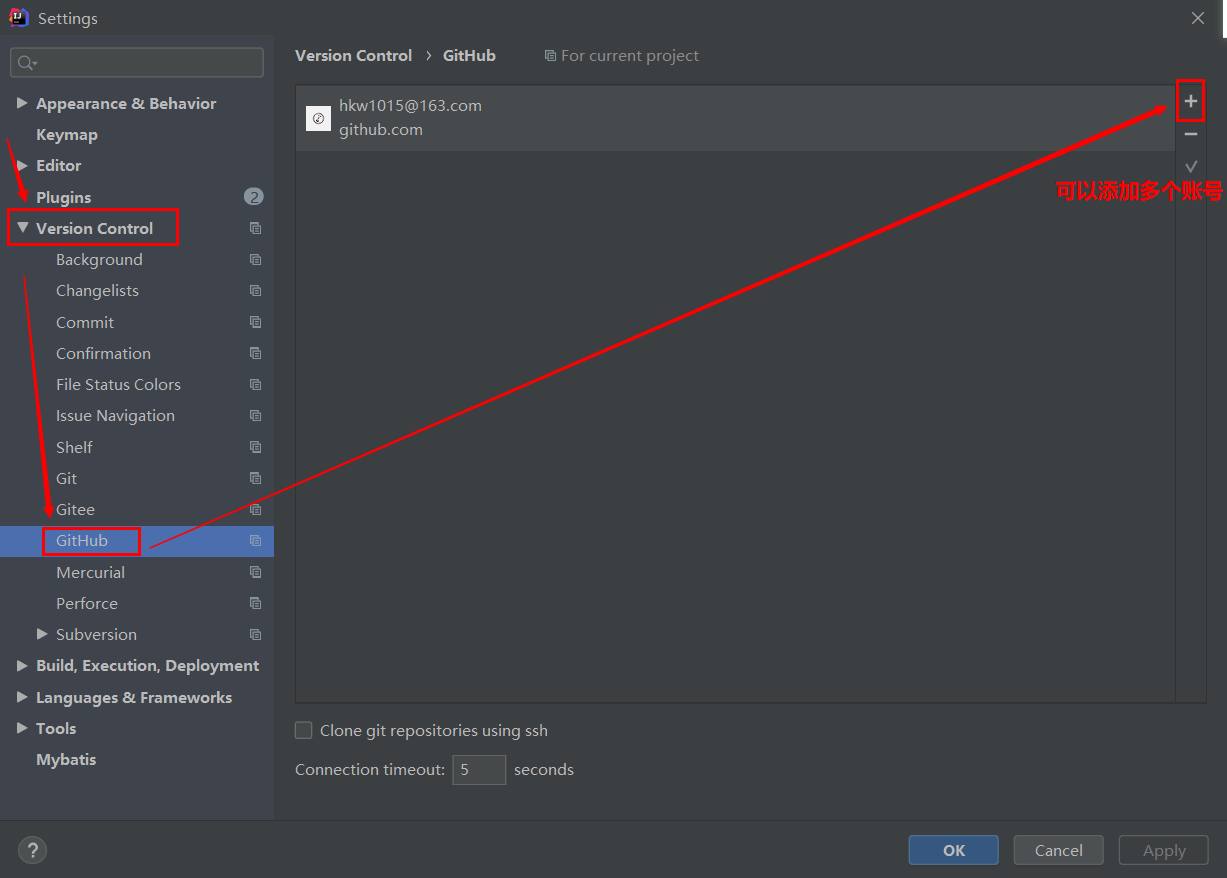Add a new GitHub account with plus icon

pos(1190,101)
